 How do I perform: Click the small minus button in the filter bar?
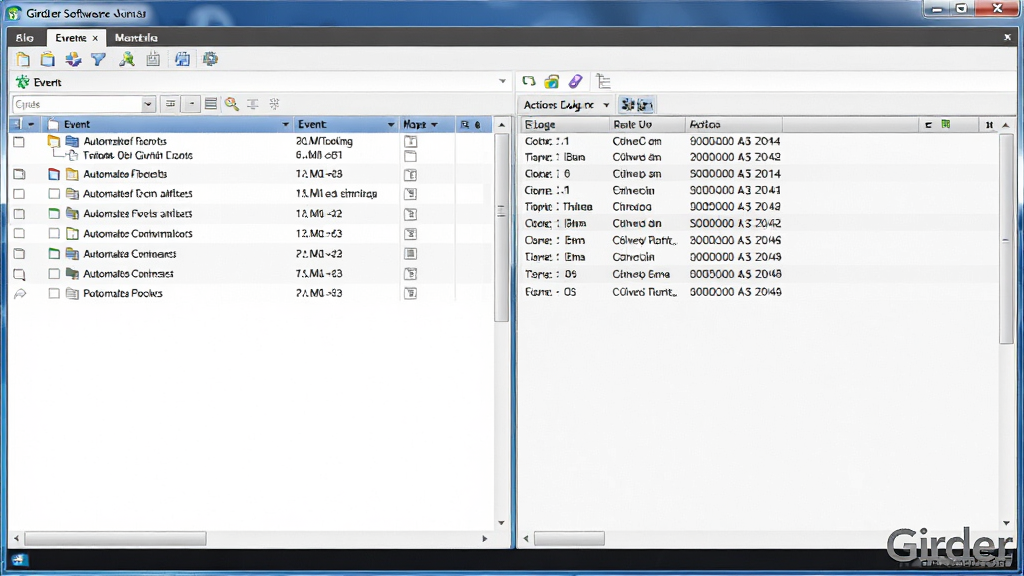[191, 104]
